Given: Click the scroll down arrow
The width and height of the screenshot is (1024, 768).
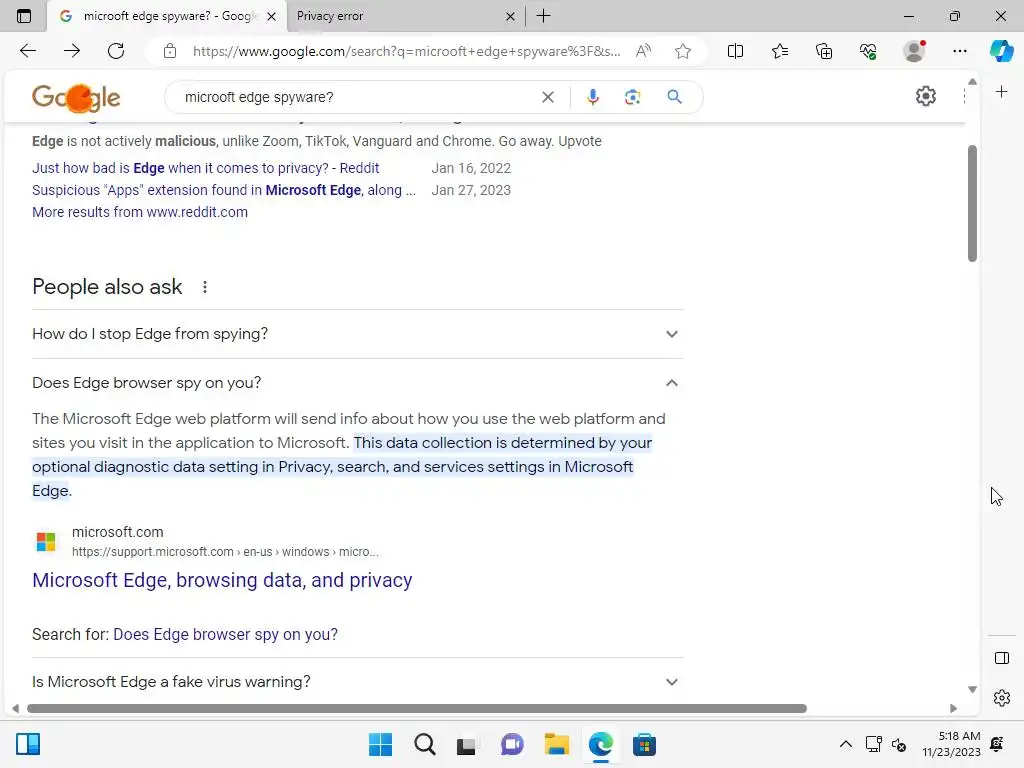Looking at the screenshot, I should [972, 690].
